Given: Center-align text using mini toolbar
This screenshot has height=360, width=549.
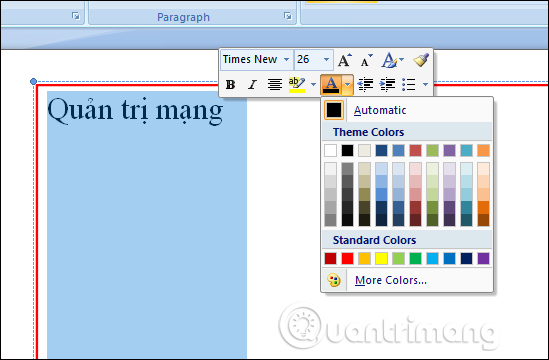Looking at the screenshot, I should 275,84.
